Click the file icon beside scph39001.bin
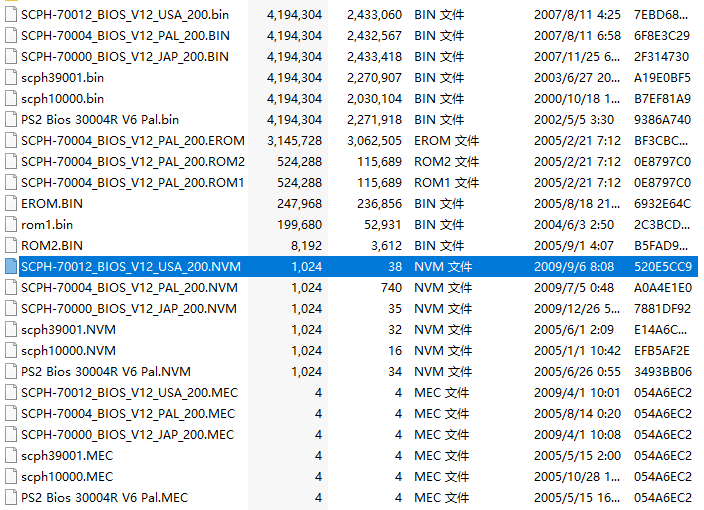Viewport: 704px width, 510px height. pos(11,77)
